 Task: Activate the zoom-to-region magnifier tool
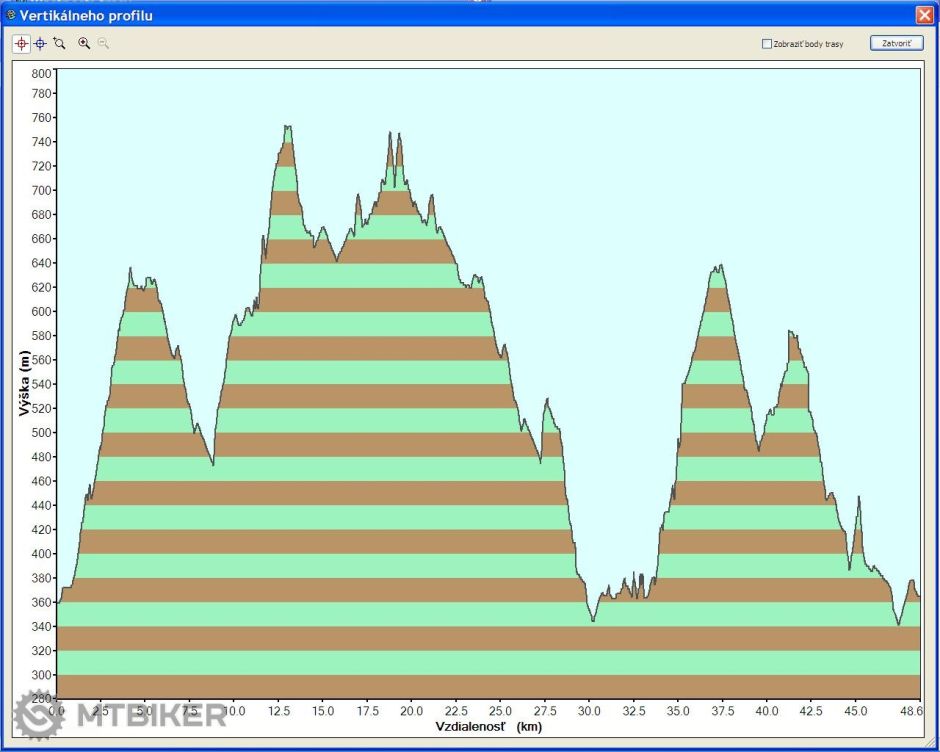click(59, 44)
